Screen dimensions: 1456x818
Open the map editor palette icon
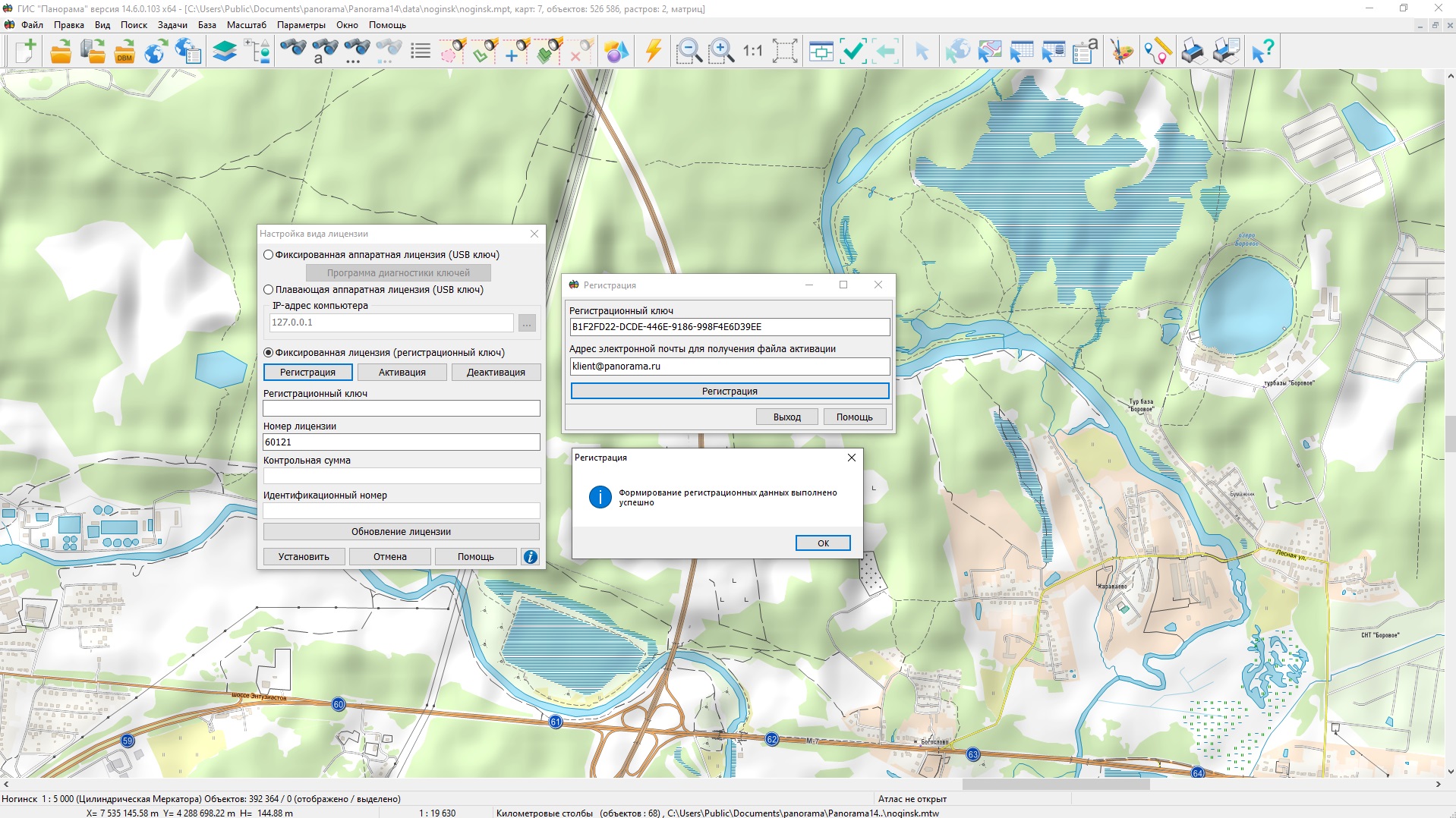tap(1121, 52)
